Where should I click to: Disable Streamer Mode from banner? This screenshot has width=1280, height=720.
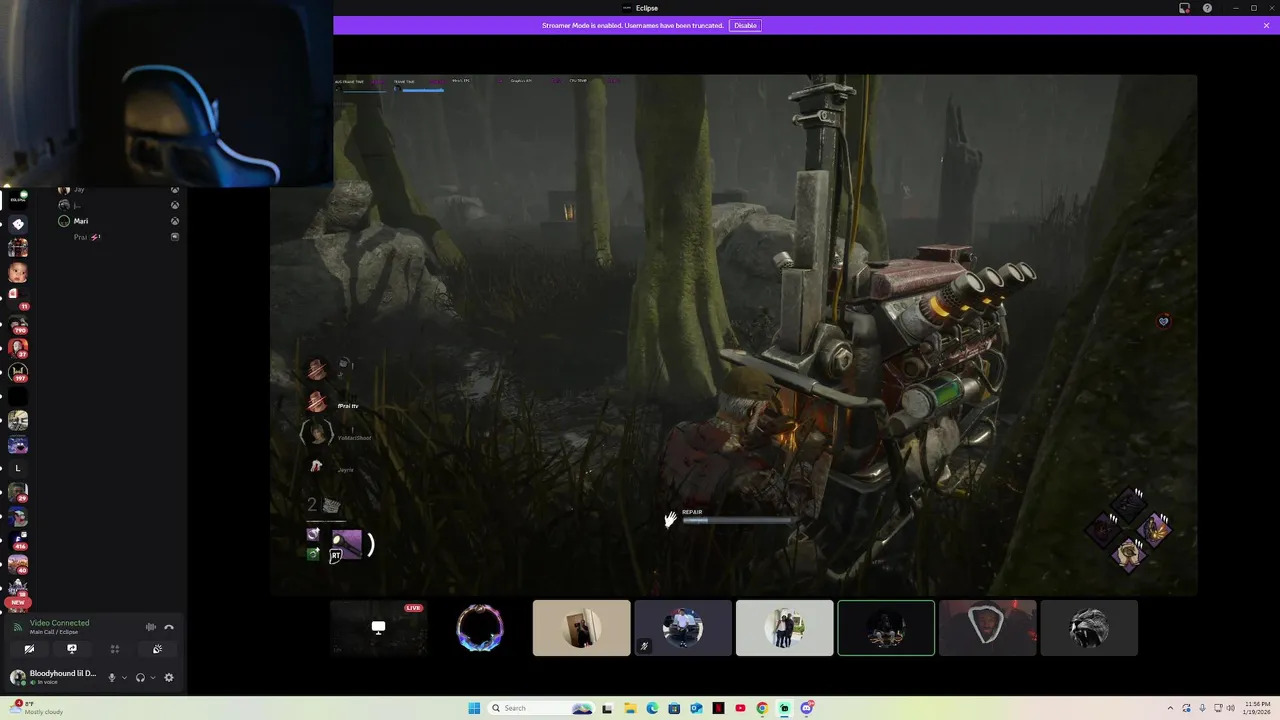pyautogui.click(x=745, y=25)
